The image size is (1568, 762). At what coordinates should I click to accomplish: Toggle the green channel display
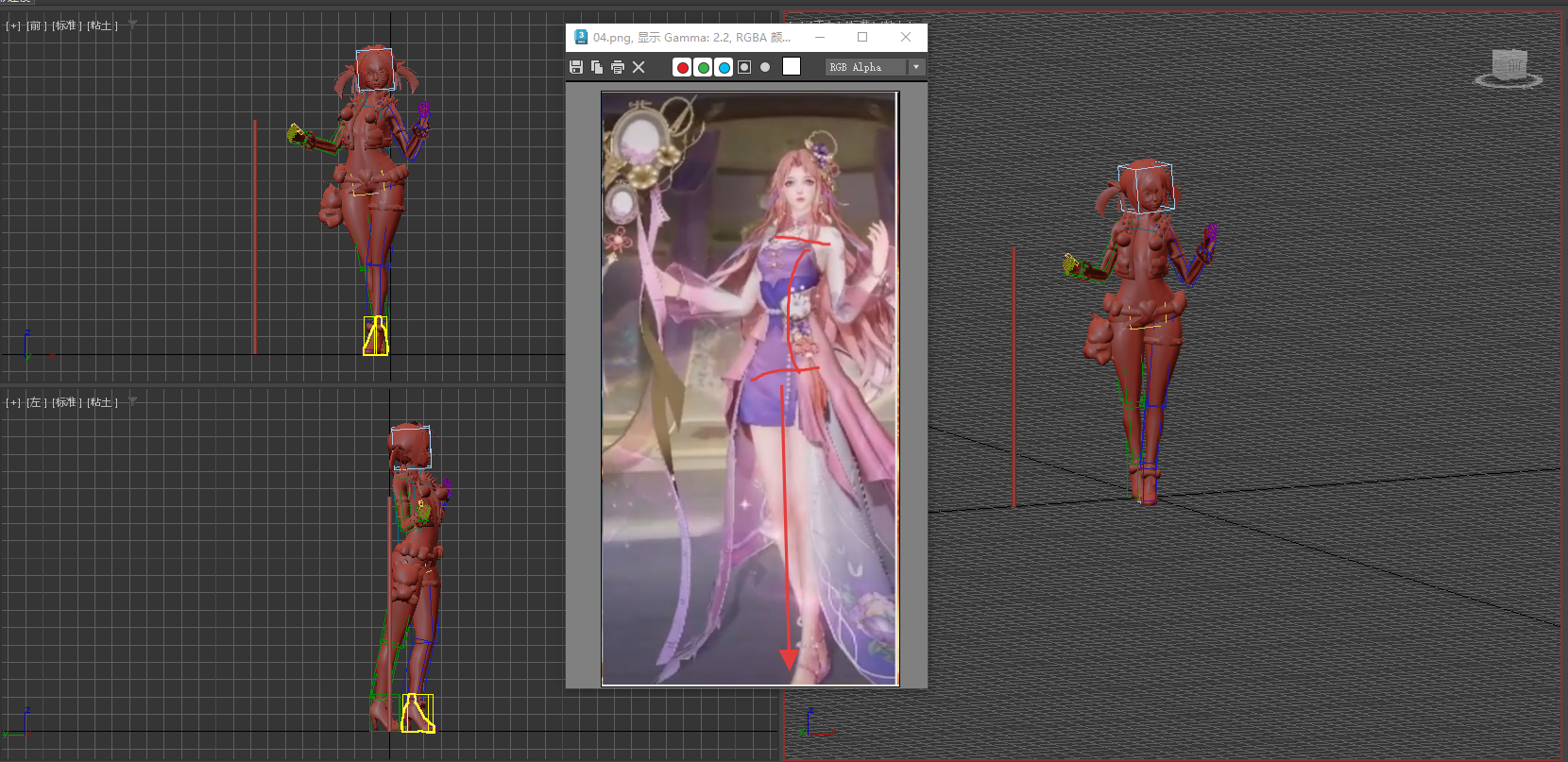tap(703, 67)
